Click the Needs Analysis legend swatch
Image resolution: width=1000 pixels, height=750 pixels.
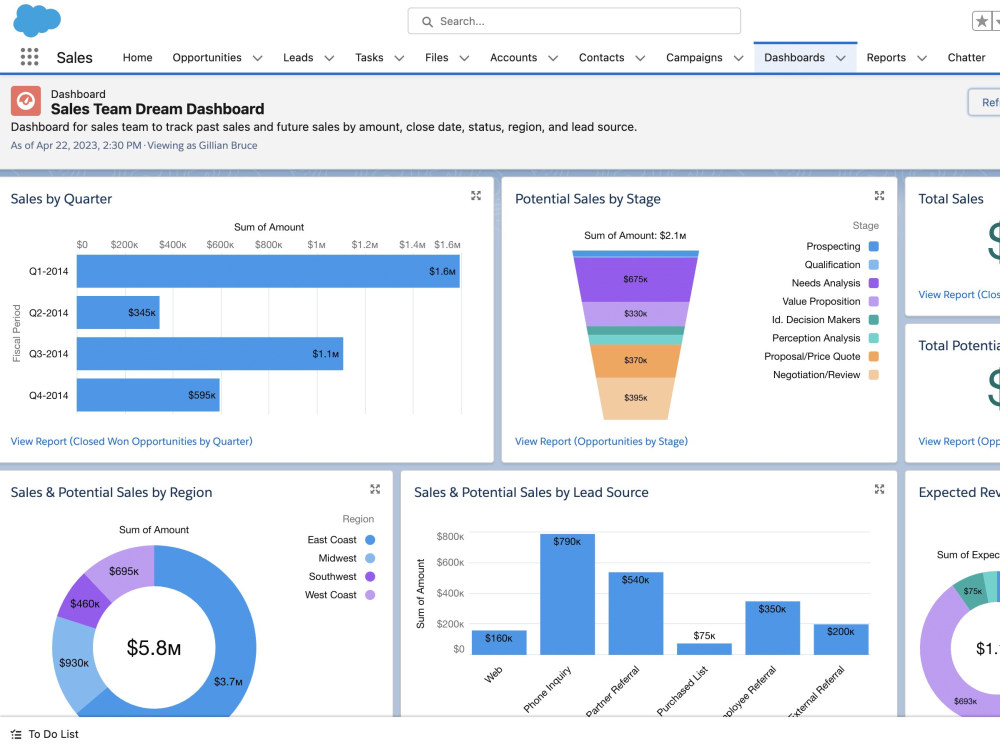pos(874,283)
